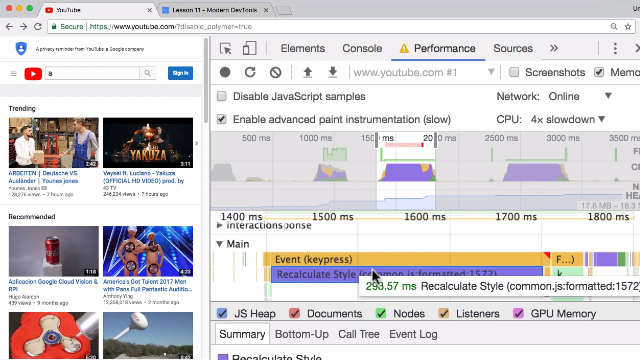640x360 pixels.
Task: Toggle the Listeners checkbox
Action: 444,313
